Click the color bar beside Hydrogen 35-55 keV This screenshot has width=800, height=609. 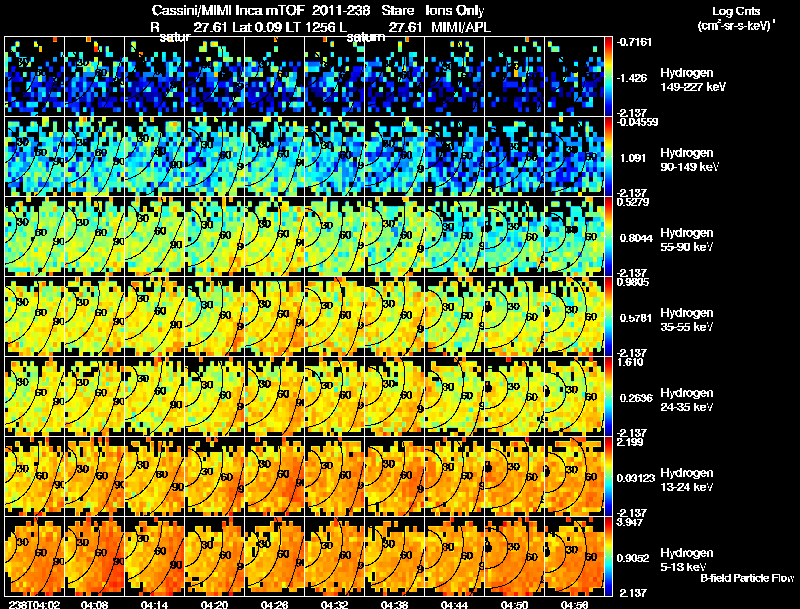pyautogui.click(x=608, y=317)
